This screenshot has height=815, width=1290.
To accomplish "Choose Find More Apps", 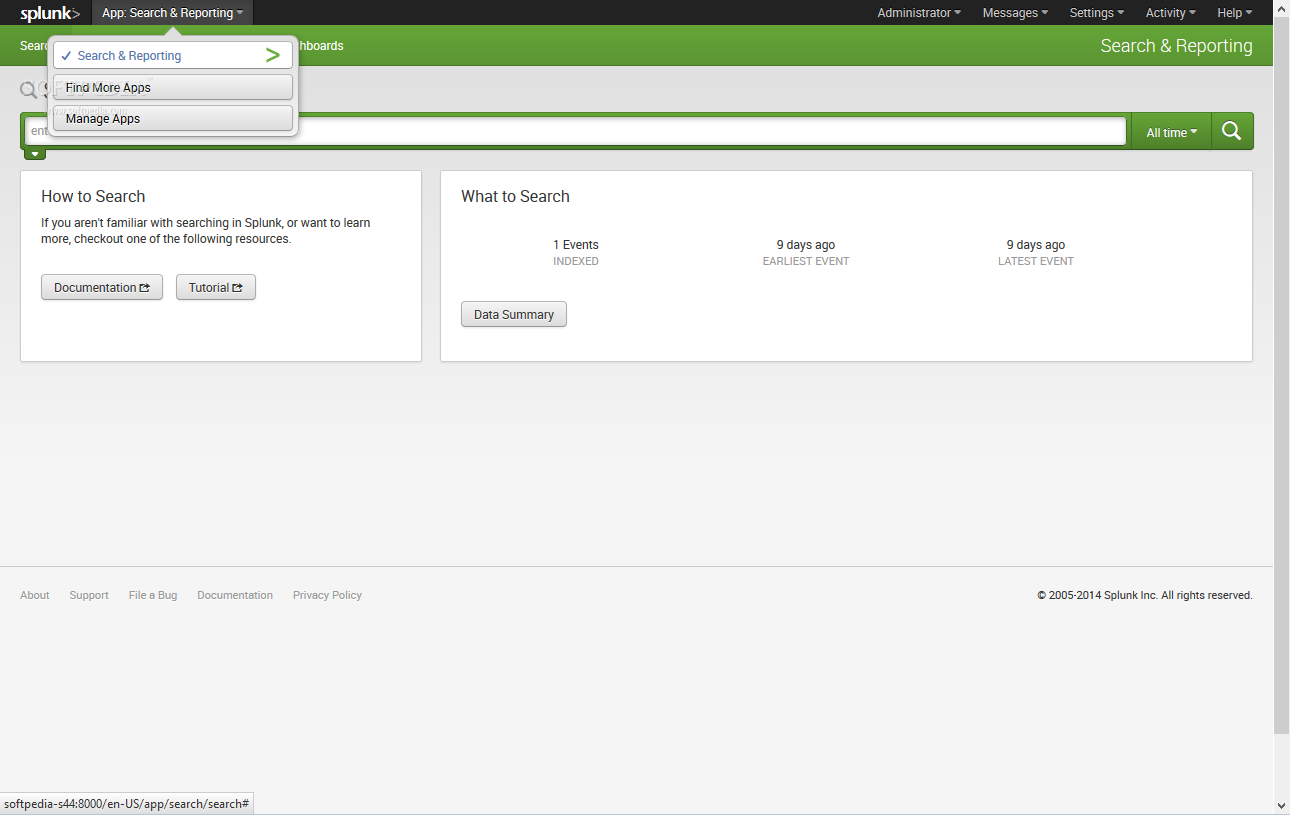I will [x=173, y=87].
